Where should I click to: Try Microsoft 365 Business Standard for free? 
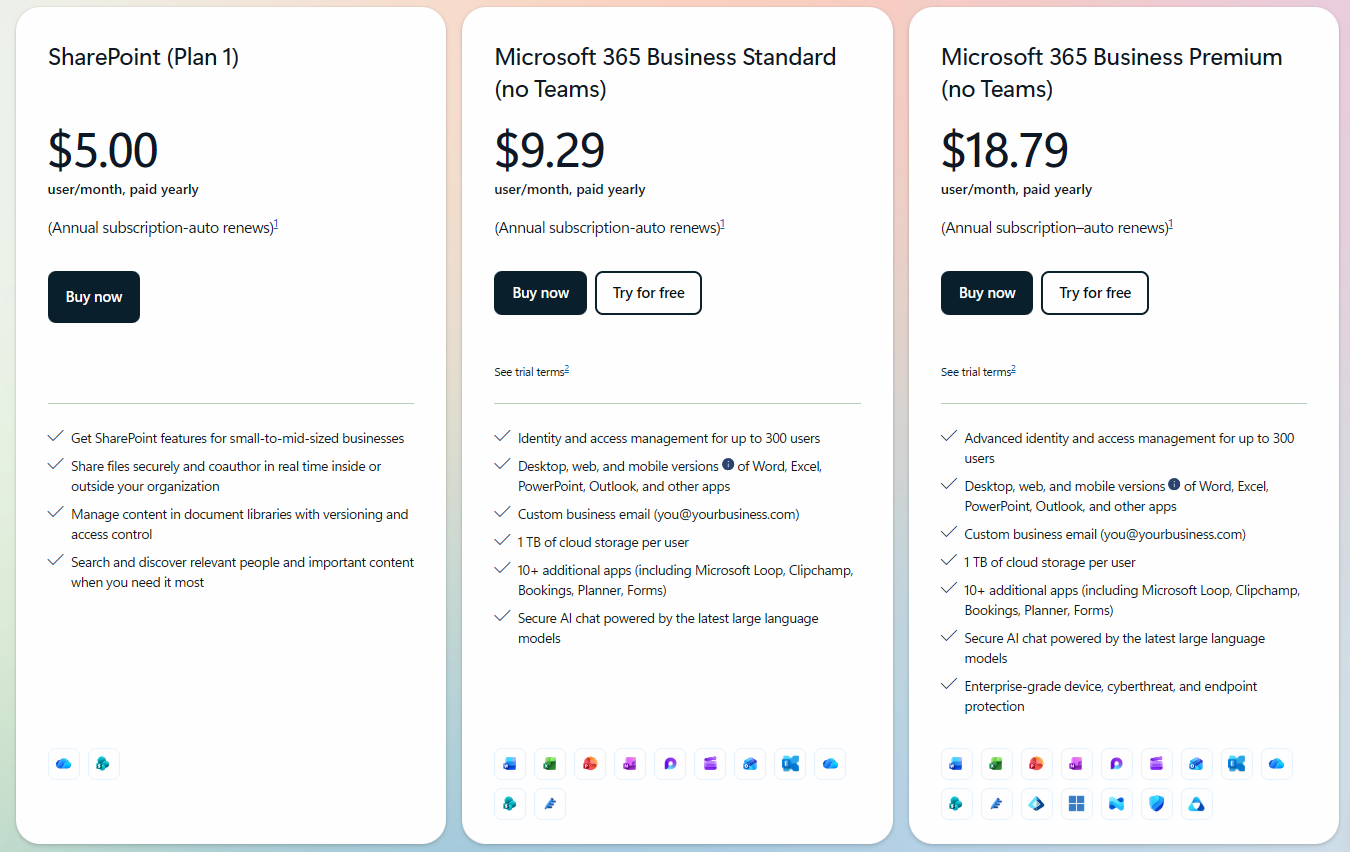pyautogui.click(x=648, y=293)
